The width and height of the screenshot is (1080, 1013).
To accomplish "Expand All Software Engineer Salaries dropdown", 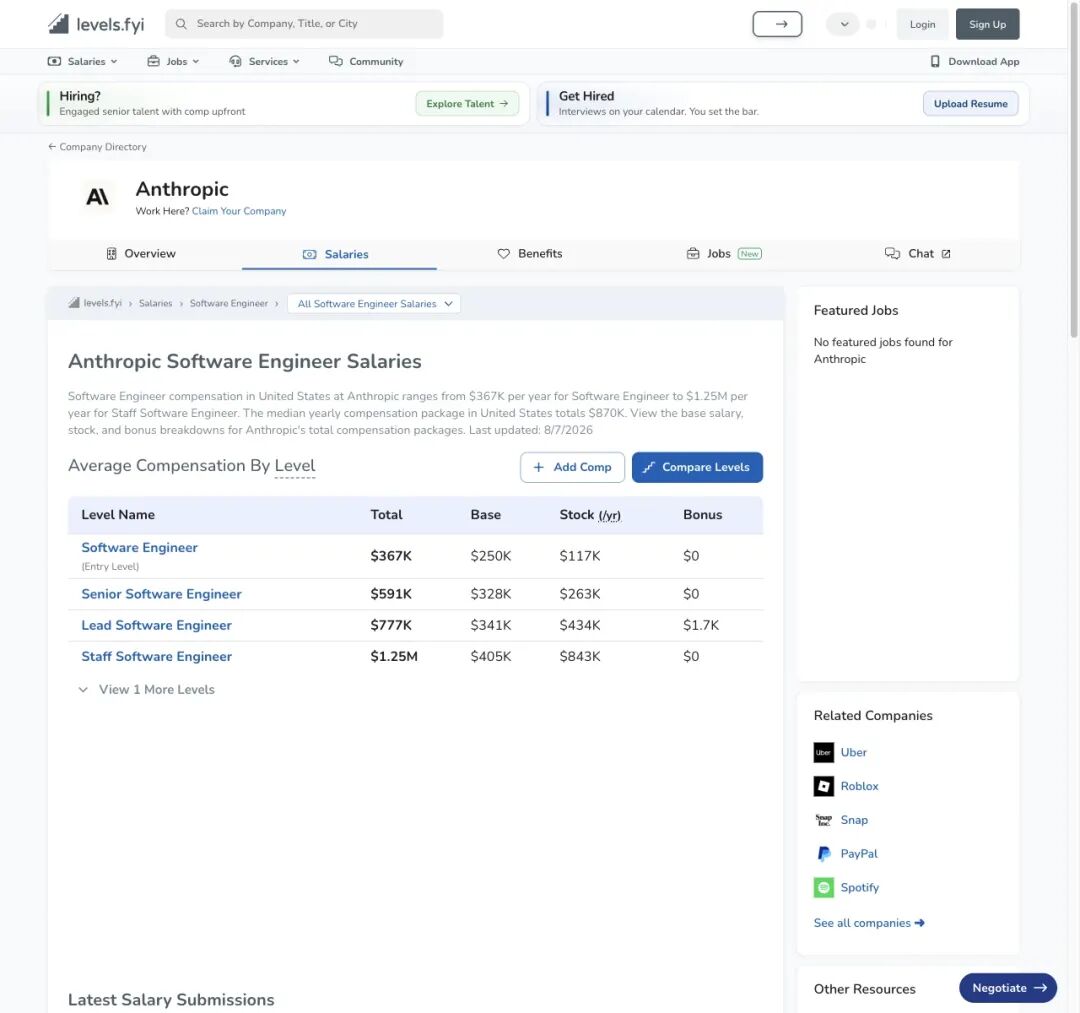I will [x=374, y=304].
